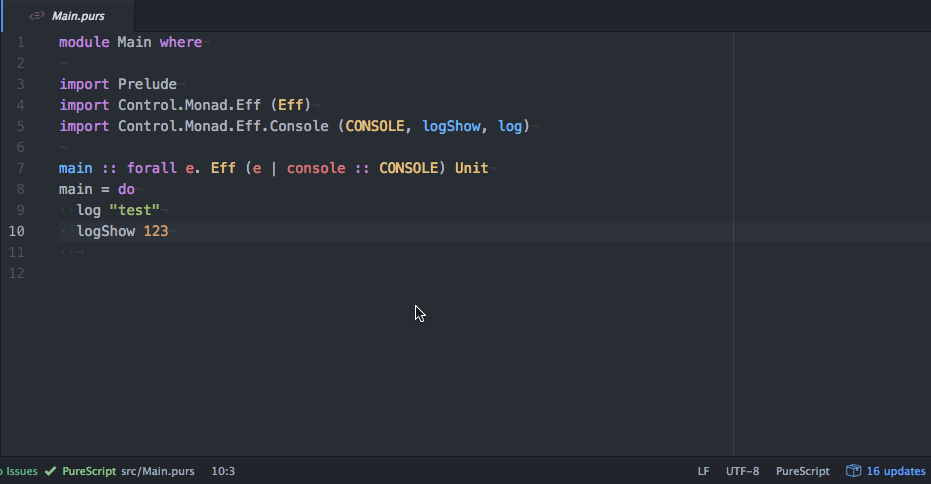Switch to the Main.purs tab
The image size is (931, 484).
78,16
